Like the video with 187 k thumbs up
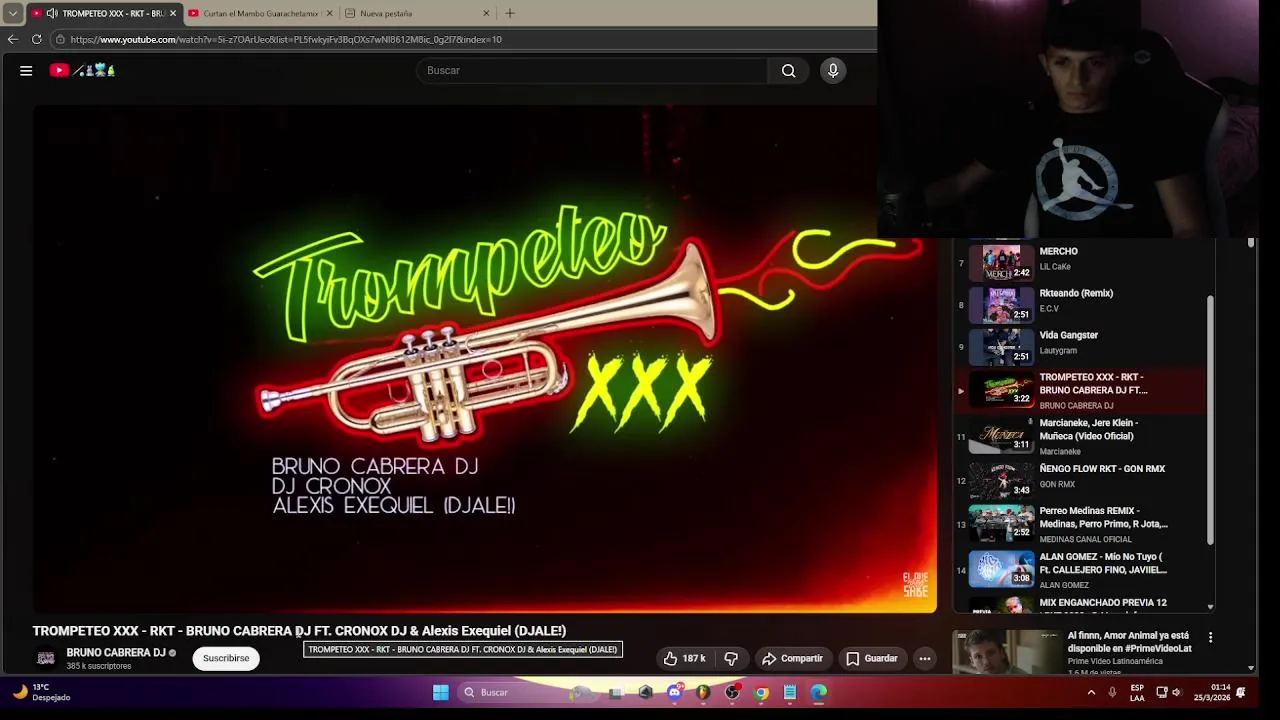This screenshot has width=1280, height=720. point(684,658)
